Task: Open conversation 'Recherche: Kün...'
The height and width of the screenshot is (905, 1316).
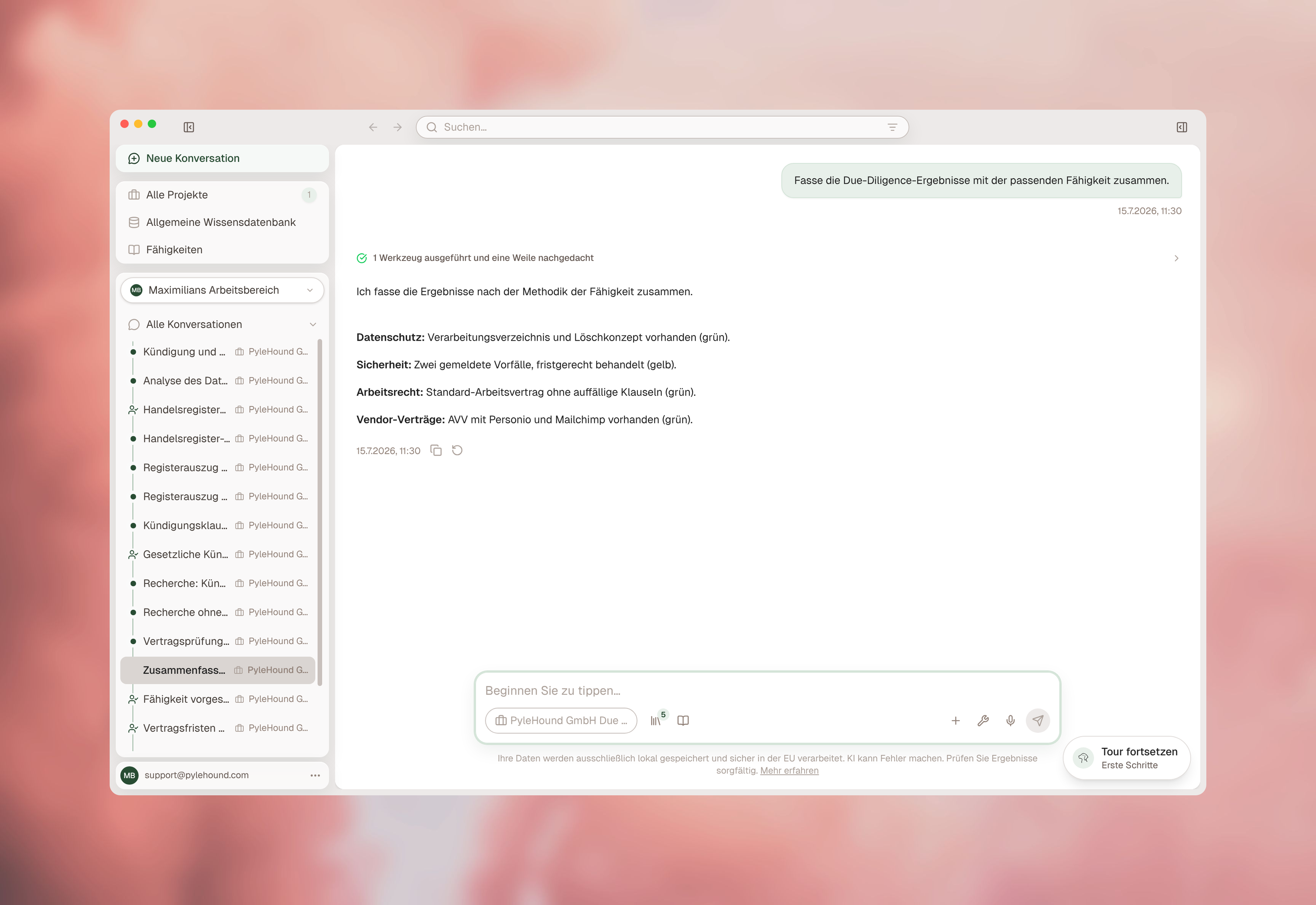Action: coord(218,583)
